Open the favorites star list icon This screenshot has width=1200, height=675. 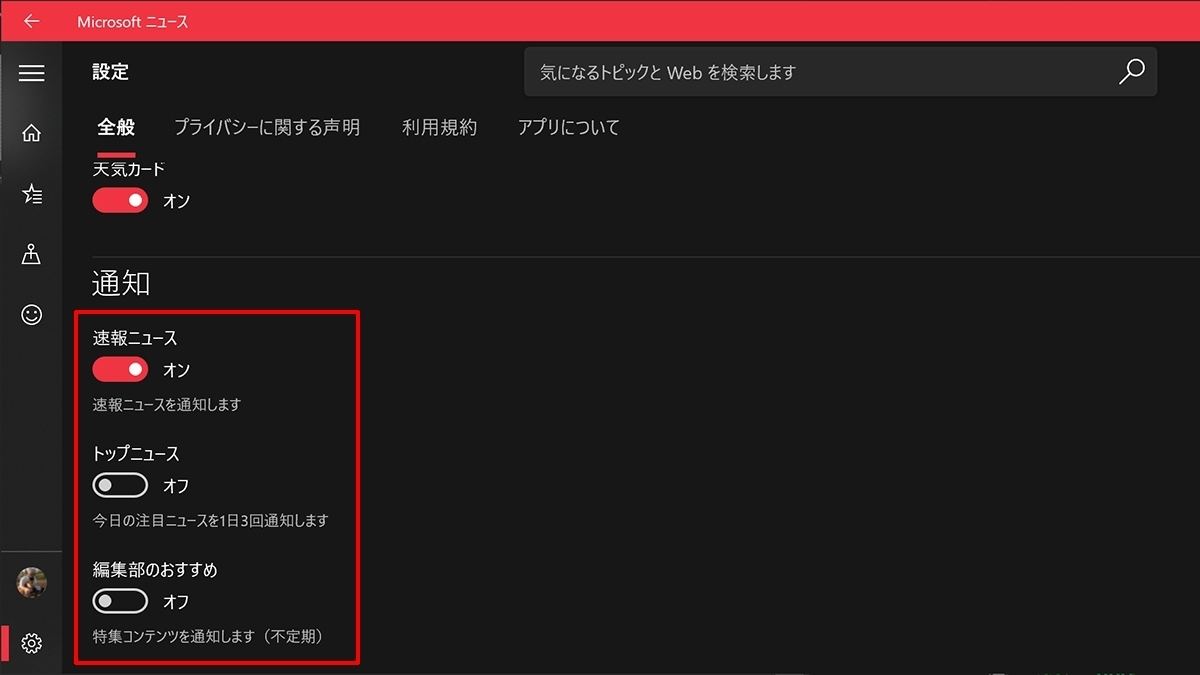coord(31,194)
